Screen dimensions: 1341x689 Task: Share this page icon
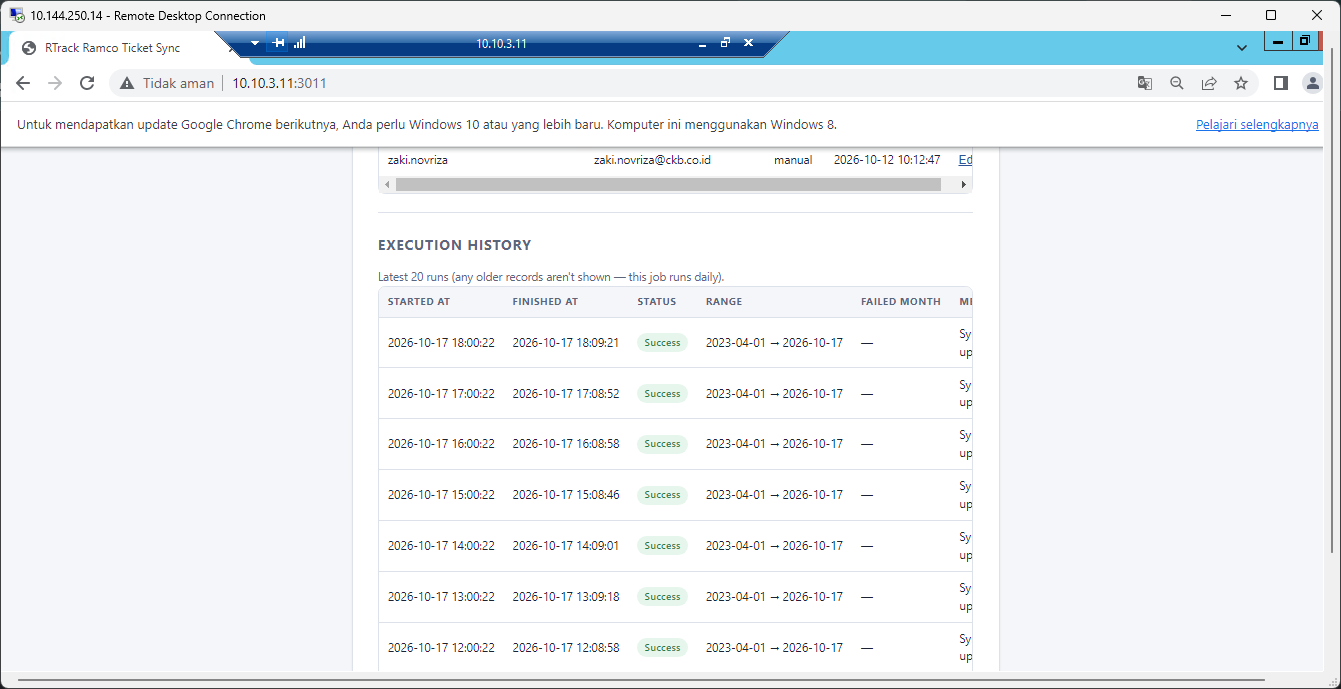(1209, 83)
